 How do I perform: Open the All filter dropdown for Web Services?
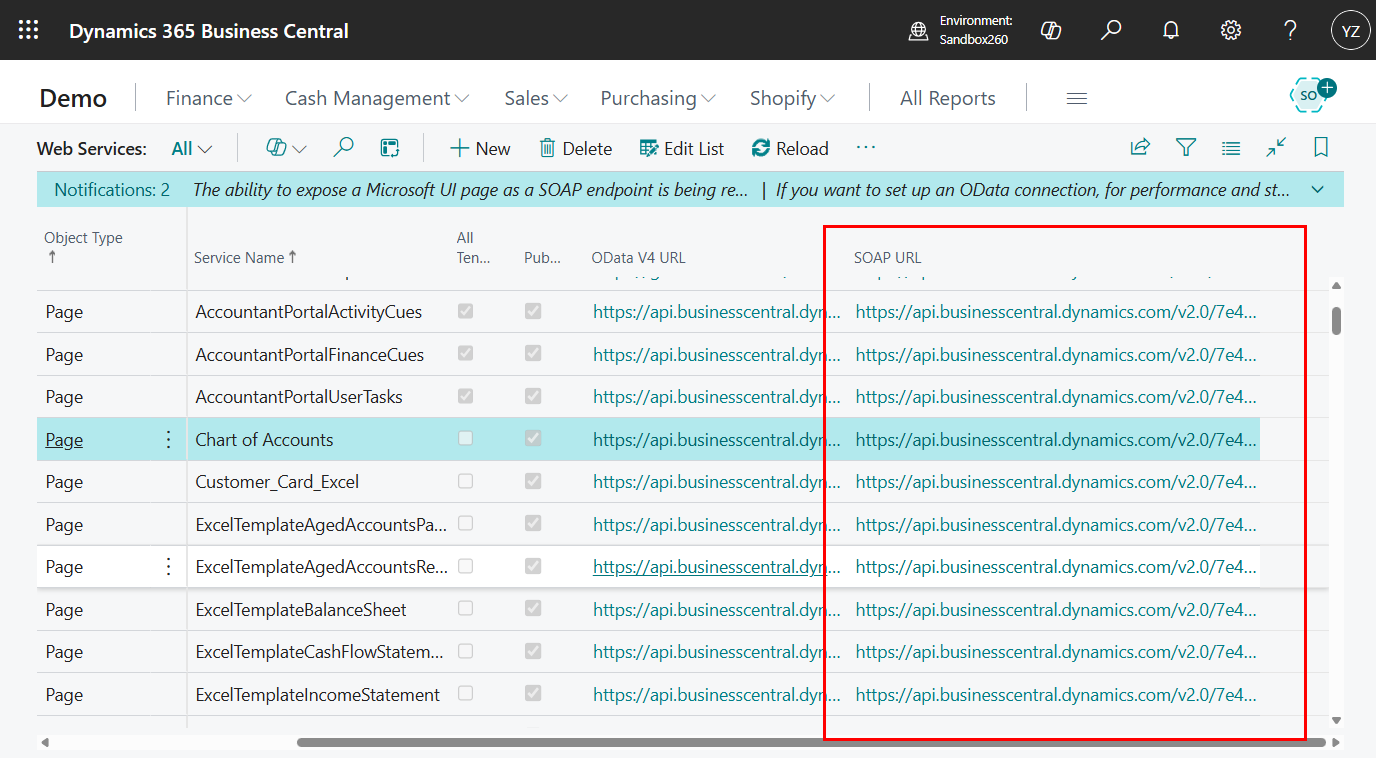click(190, 147)
